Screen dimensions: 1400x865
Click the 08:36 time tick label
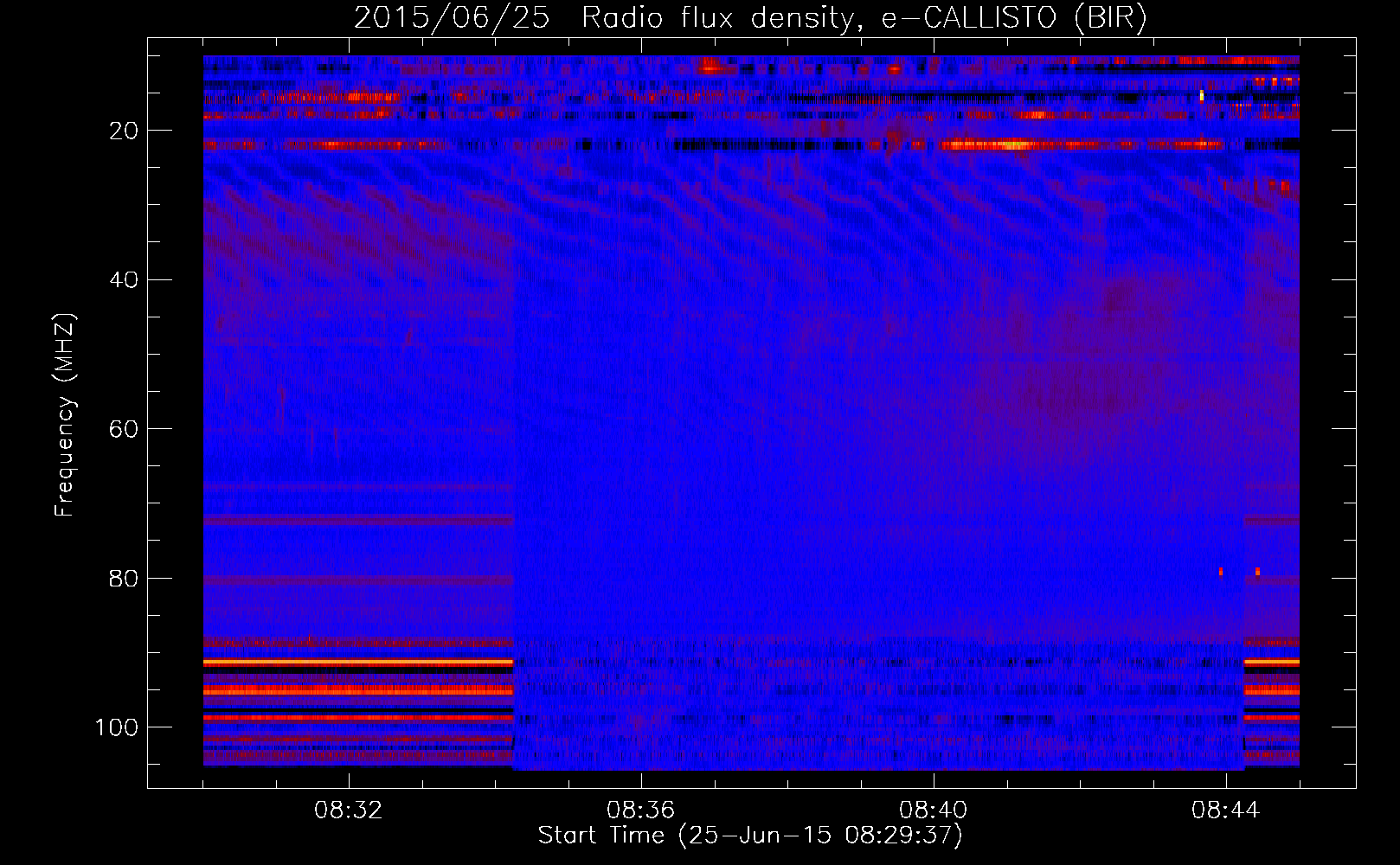click(641, 811)
